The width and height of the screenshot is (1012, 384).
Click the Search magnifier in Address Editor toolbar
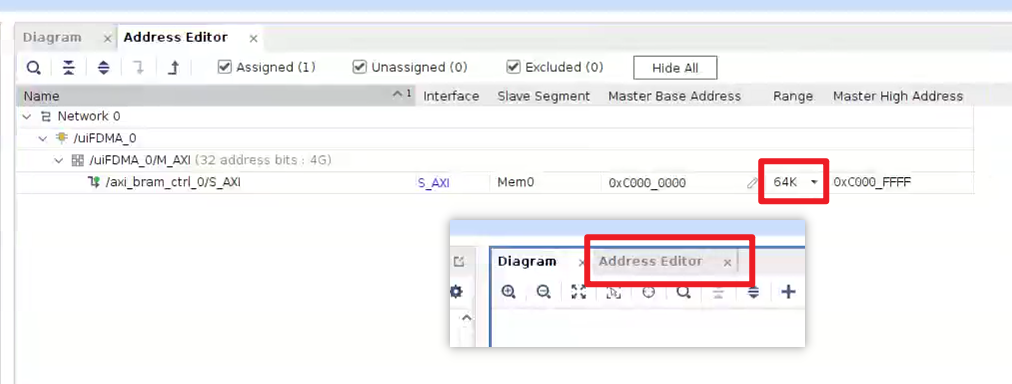(x=34, y=67)
